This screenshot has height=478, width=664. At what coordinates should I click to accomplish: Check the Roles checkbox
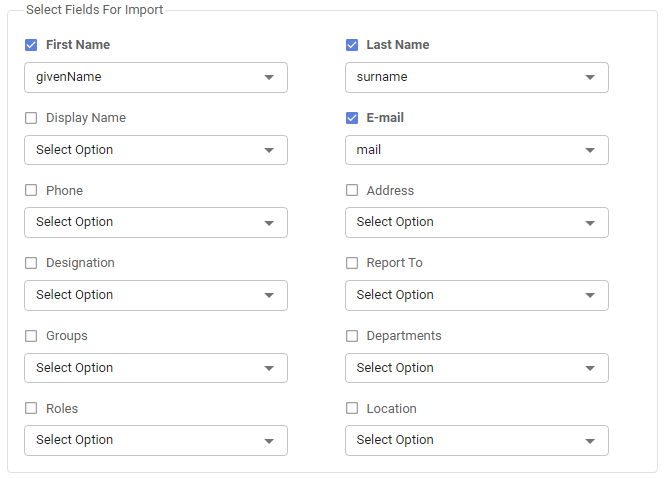(31, 408)
